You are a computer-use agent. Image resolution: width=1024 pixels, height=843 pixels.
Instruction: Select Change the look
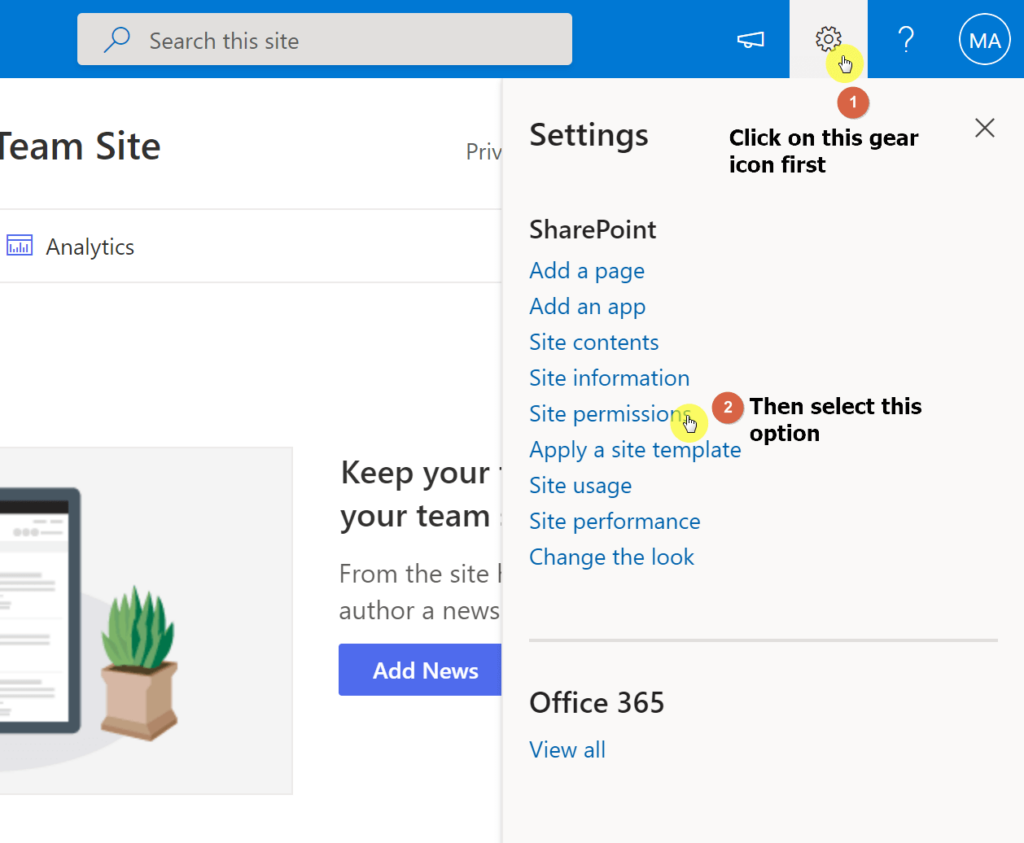[x=611, y=557]
